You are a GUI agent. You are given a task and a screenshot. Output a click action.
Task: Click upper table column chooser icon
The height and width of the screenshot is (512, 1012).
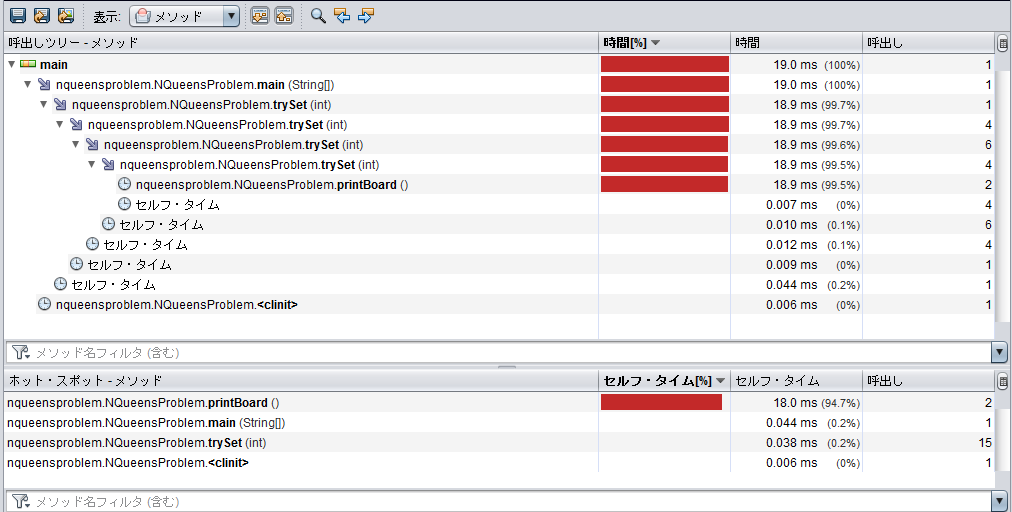click(1003, 42)
